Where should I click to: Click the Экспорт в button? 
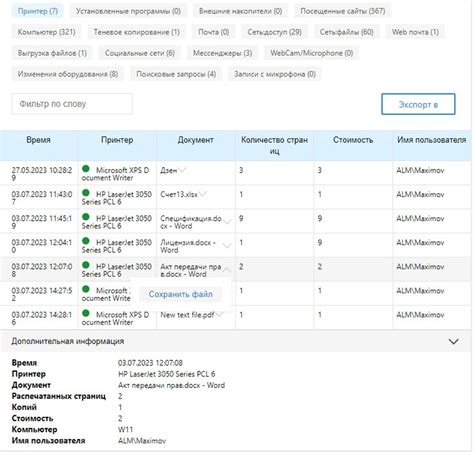(418, 104)
